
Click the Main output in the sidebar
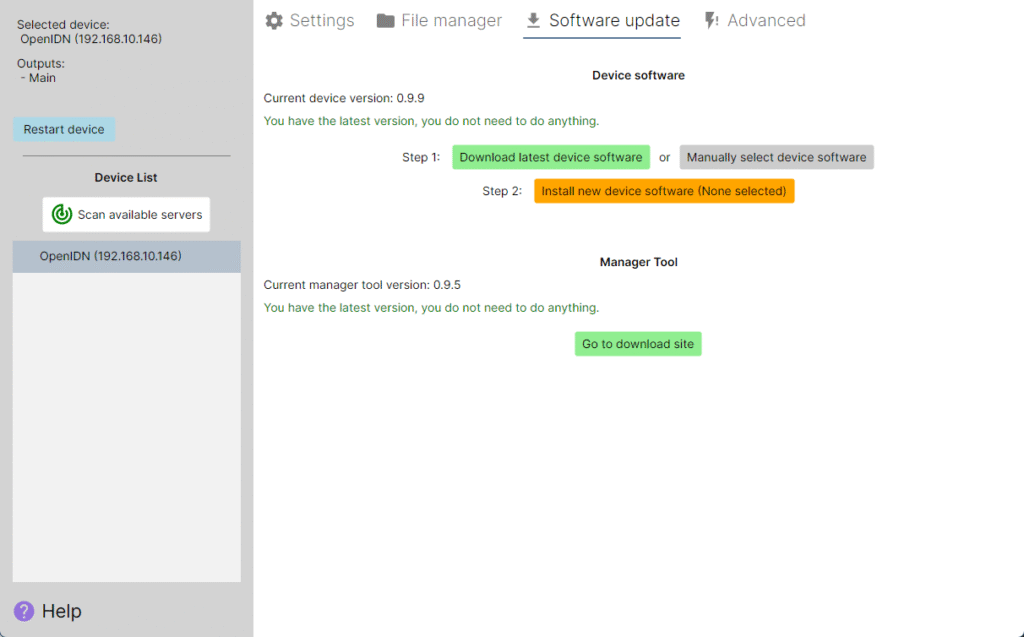tap(42, 78)
